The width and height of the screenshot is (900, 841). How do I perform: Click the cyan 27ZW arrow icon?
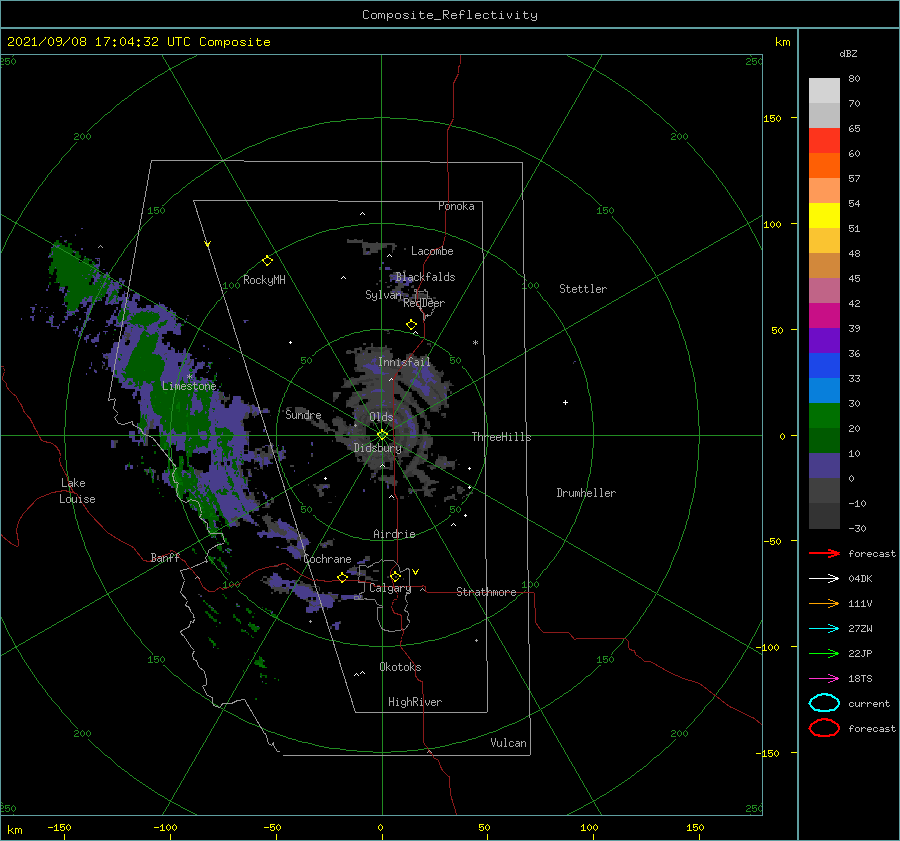tap(824, 629)
